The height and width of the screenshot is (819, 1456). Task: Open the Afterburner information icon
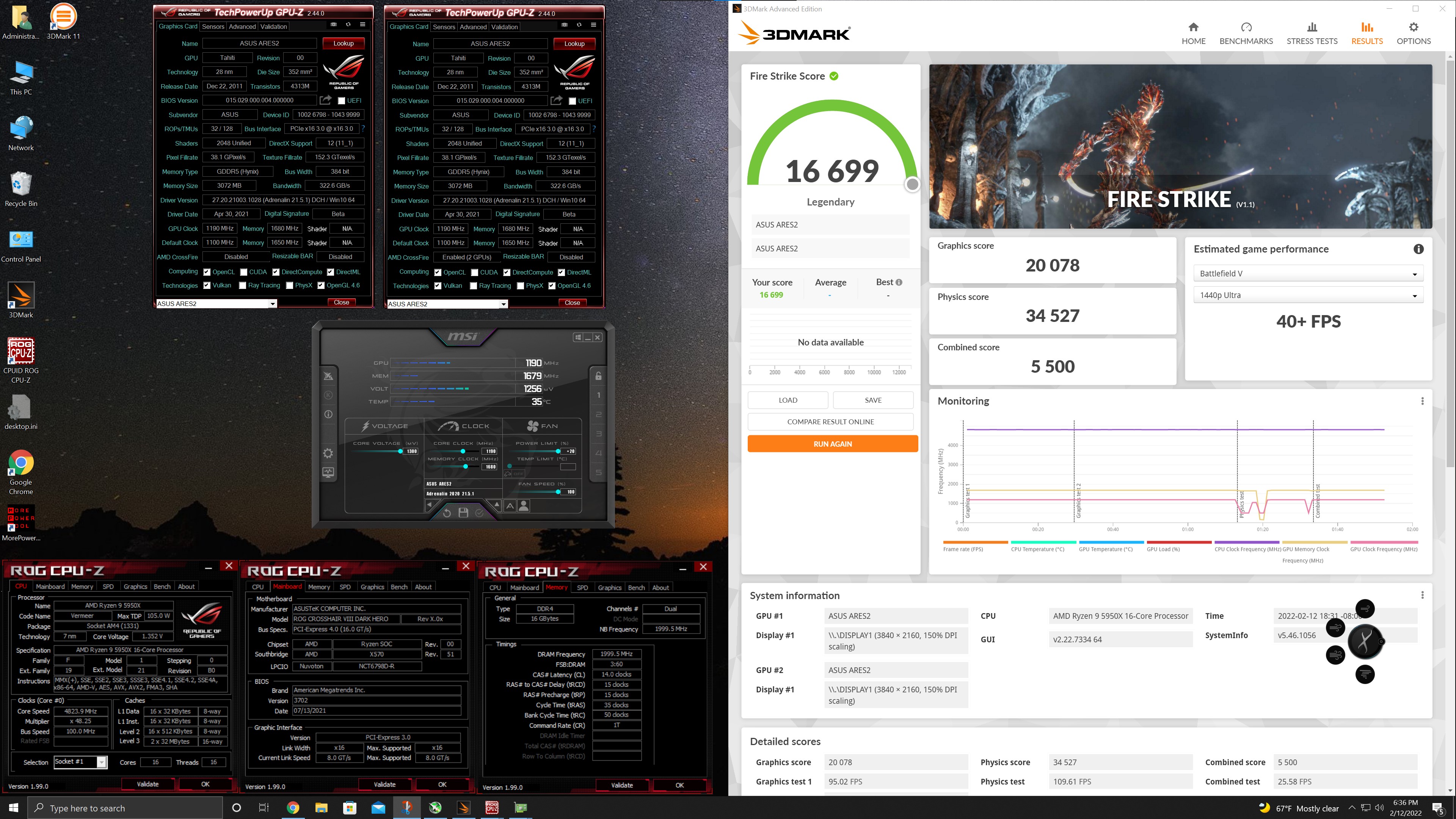click(x=328, y=414)
